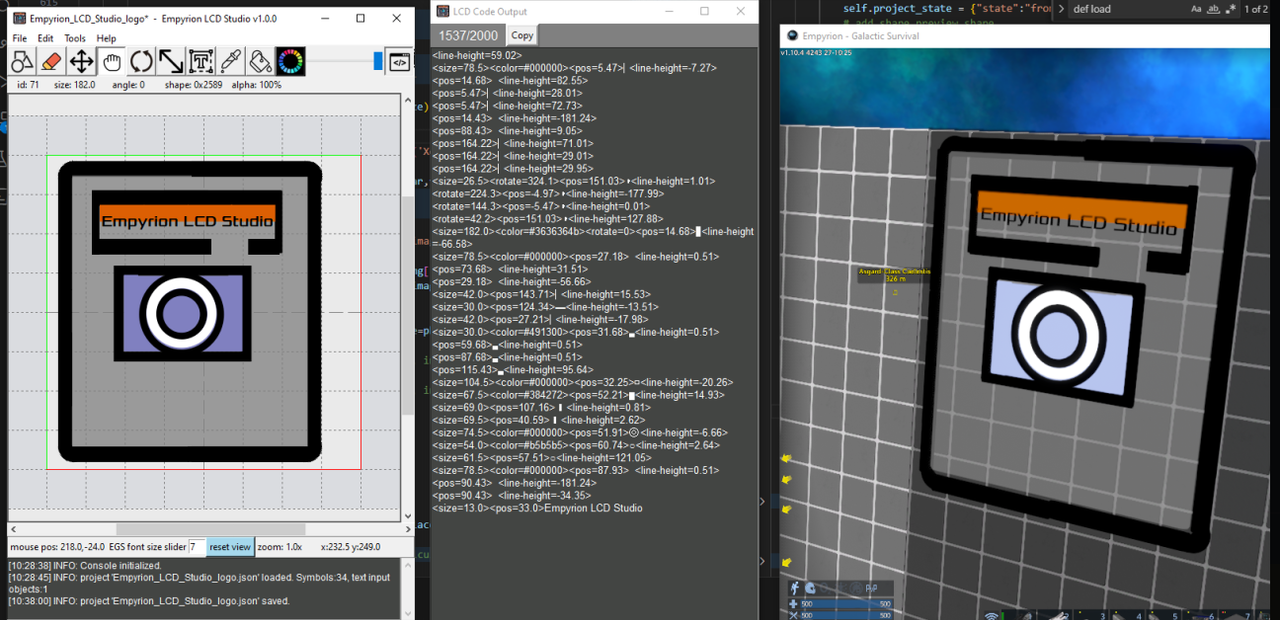This screenshot has width=1280, height=620.
Task: Select the Hand pan tool
Action: pos(112,62)
